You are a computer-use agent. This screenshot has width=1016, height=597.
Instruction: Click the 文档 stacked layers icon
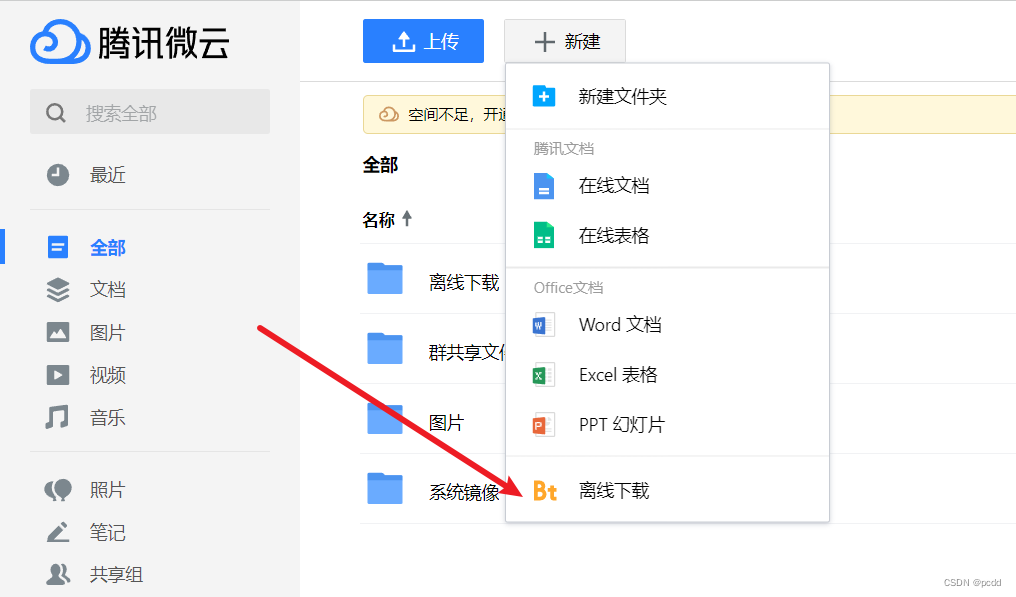click(58, 289)
